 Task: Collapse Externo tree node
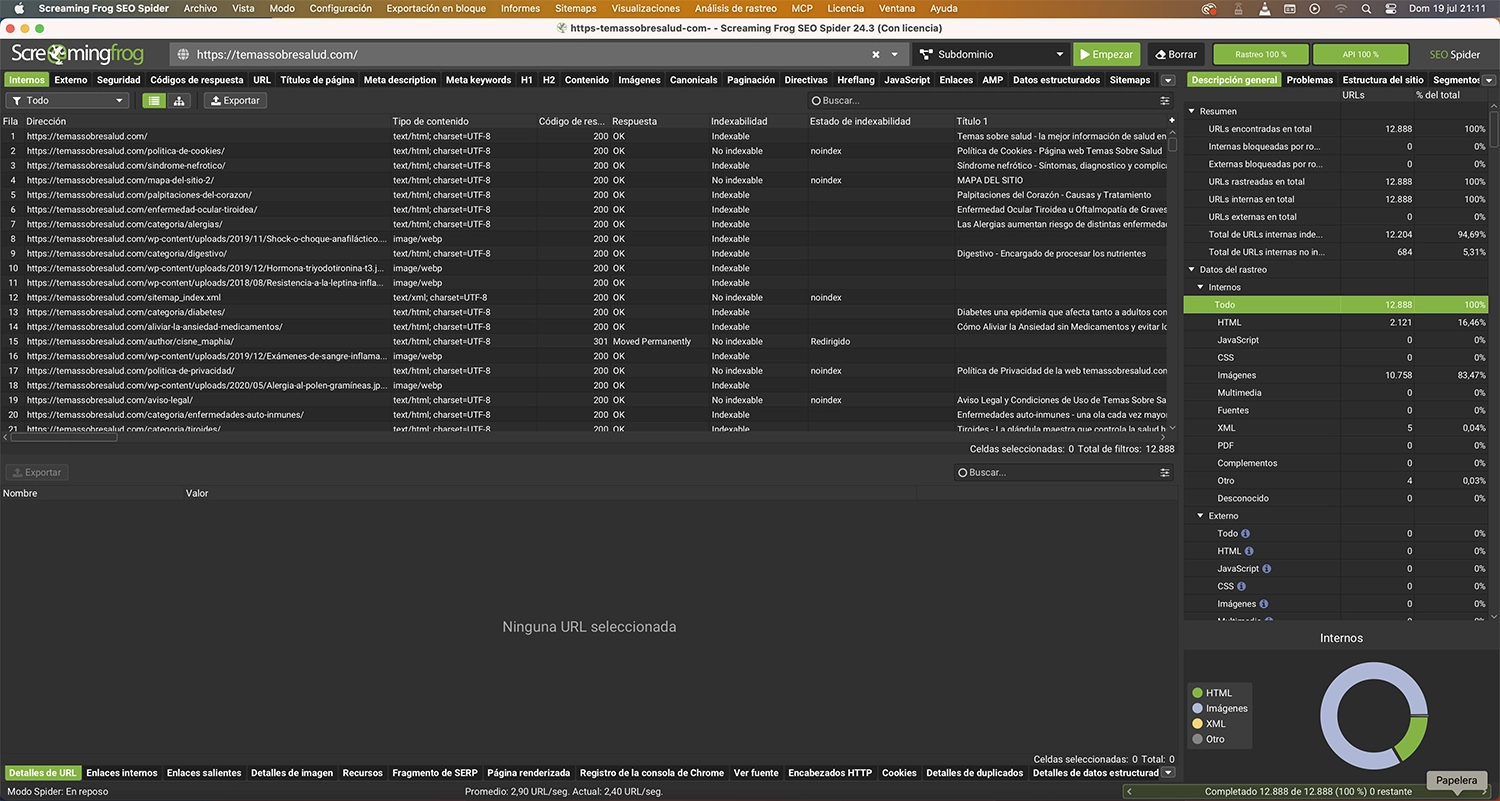[1200, 516]
